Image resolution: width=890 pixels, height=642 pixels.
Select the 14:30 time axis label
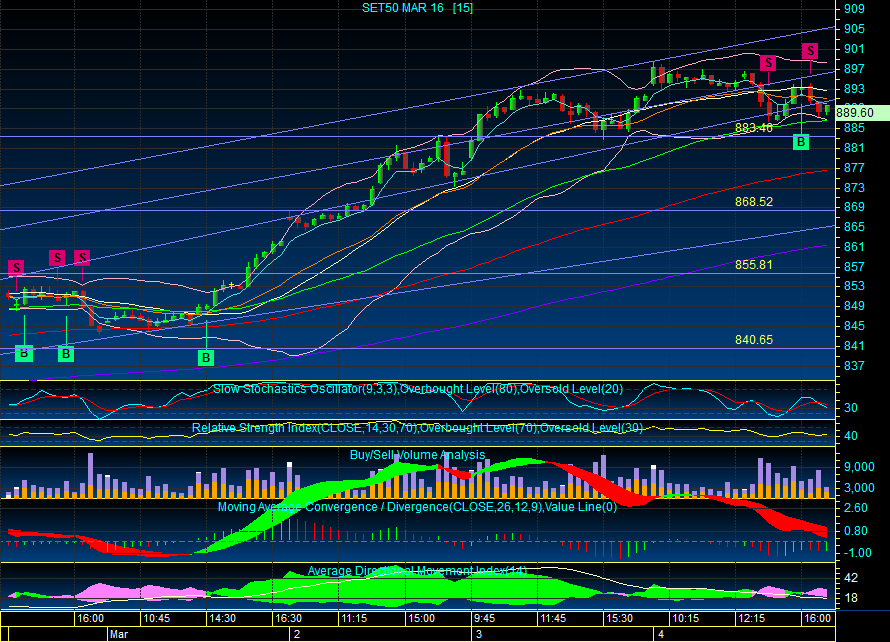click(x=222, y=618)
